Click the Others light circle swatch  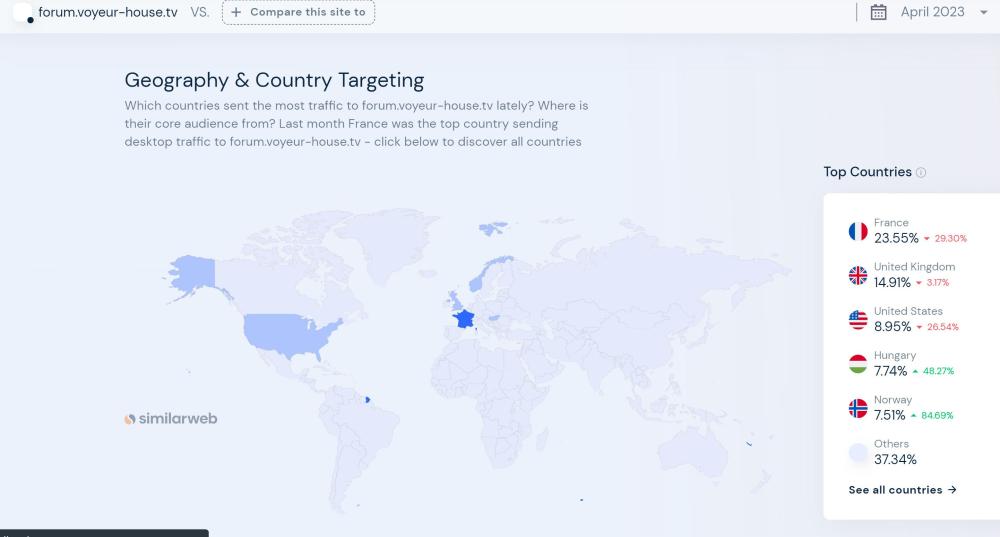click(x=857, y=452)
